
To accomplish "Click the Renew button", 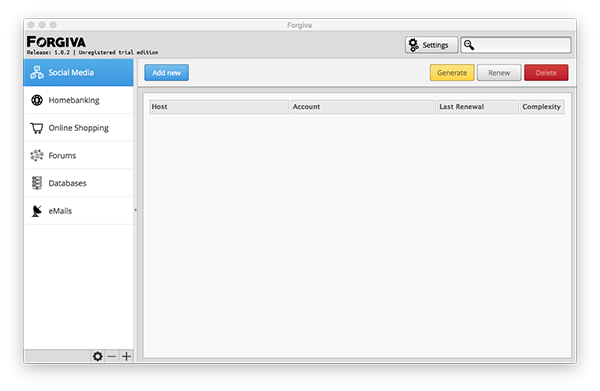I will point(499,73).
